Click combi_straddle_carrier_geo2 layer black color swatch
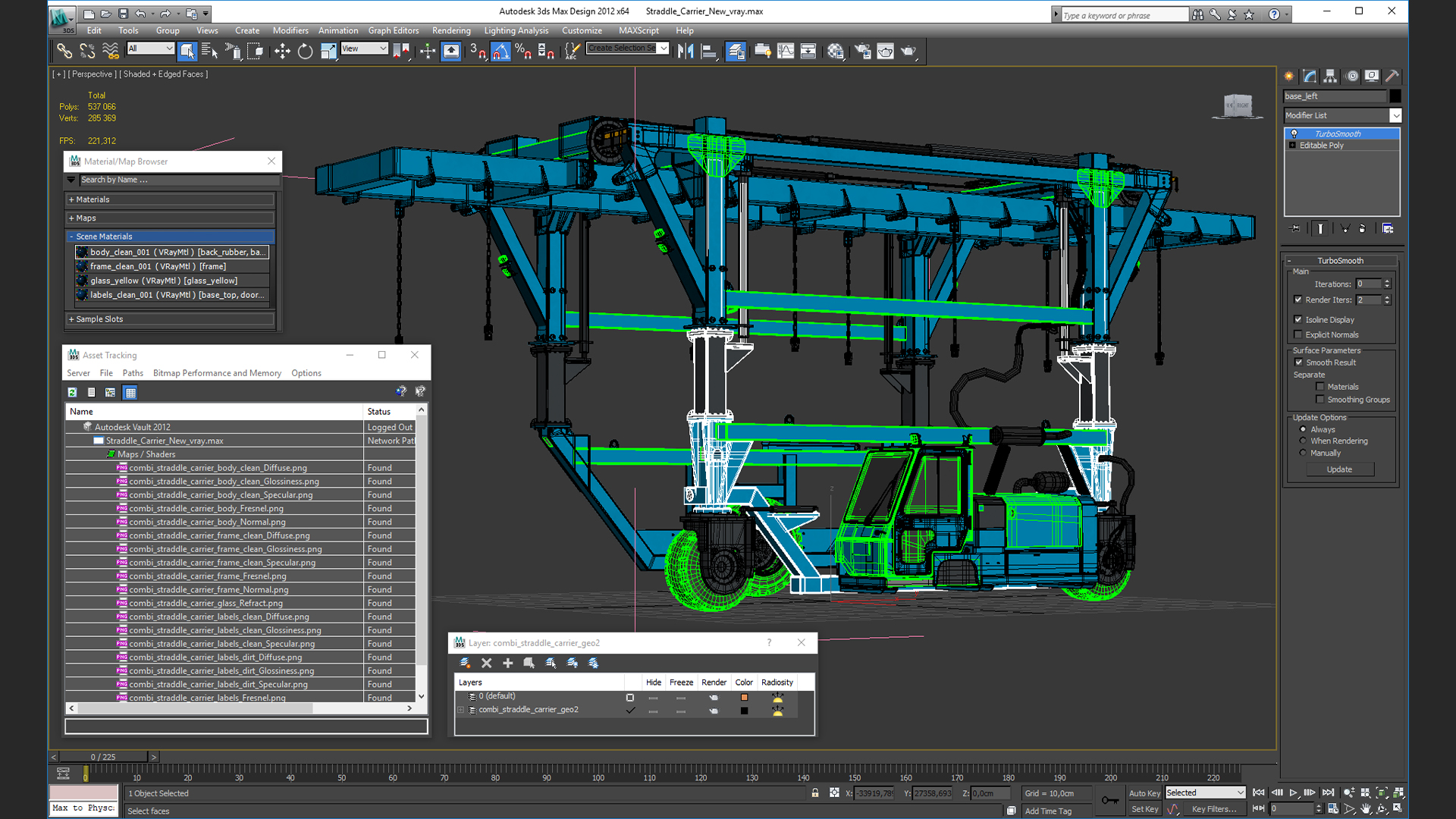The height and width of the screenshot is (819, 1456). [x=744, y=711]
